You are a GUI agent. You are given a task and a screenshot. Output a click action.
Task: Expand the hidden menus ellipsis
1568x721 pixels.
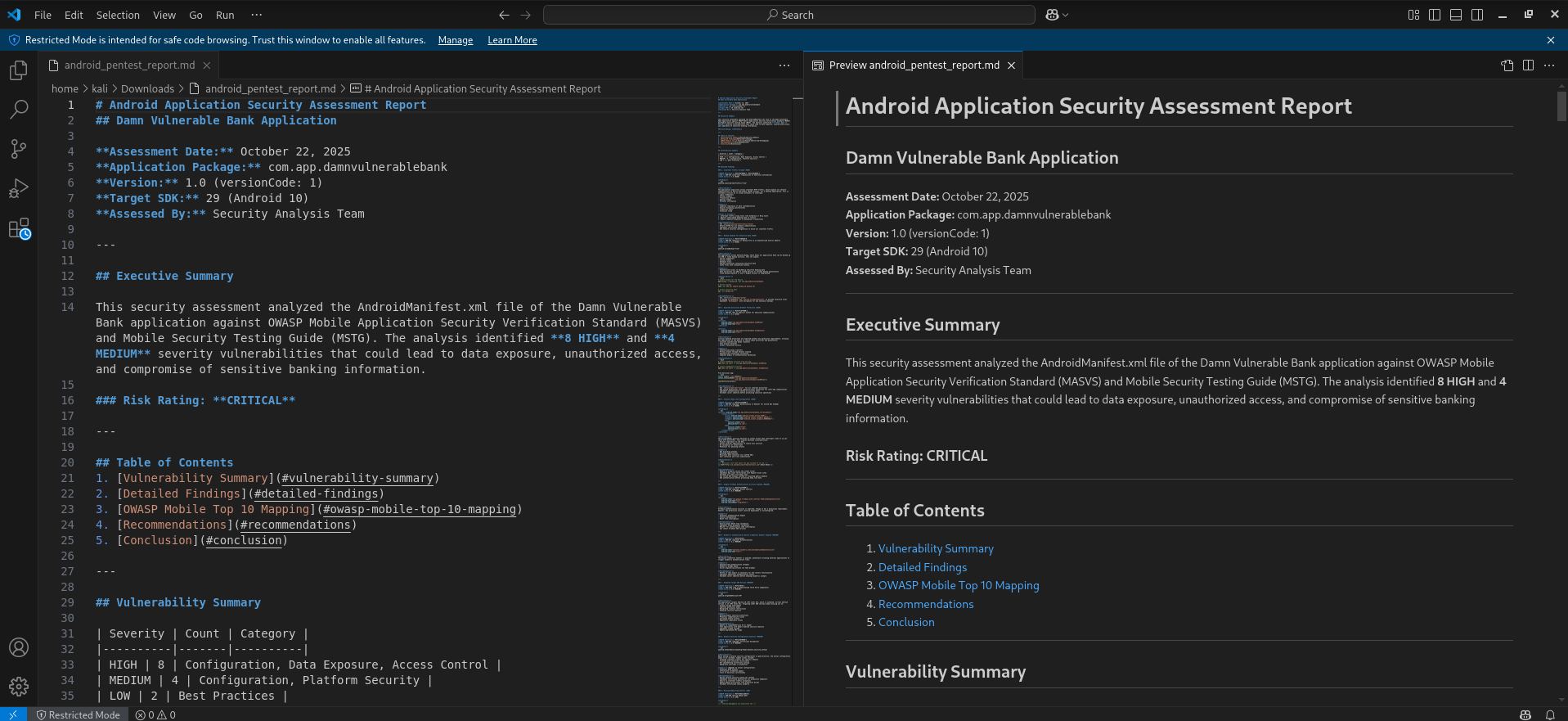pyautogui.click(x=257, y=15)
